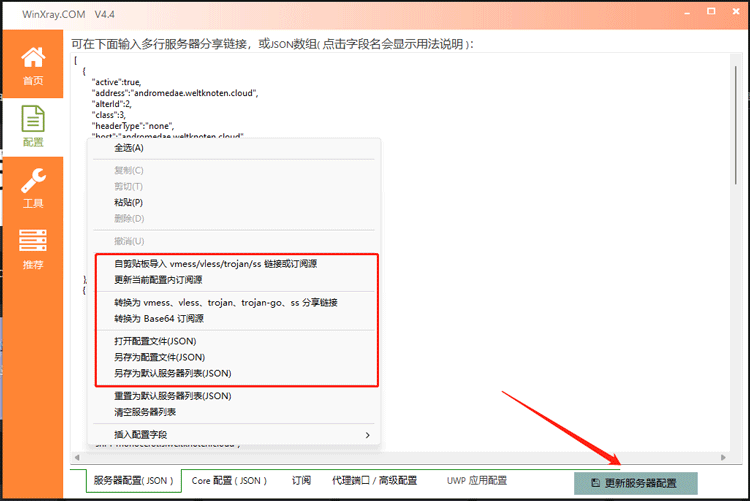Screen dimensions: 750x501
Task: Select 清空服务器列表 menu entry
Action: coord(234,412)
